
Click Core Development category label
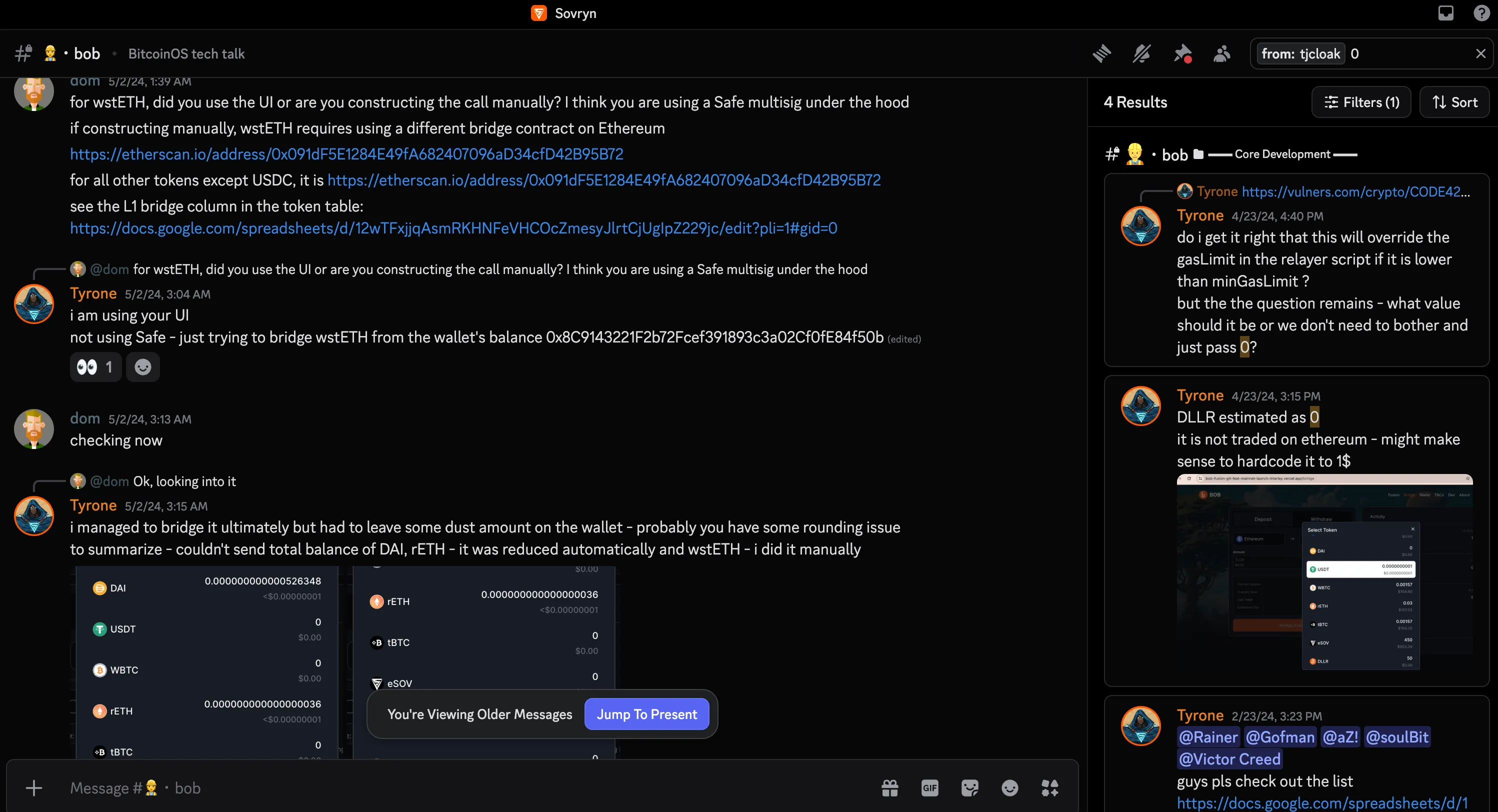click(1282, 154)
